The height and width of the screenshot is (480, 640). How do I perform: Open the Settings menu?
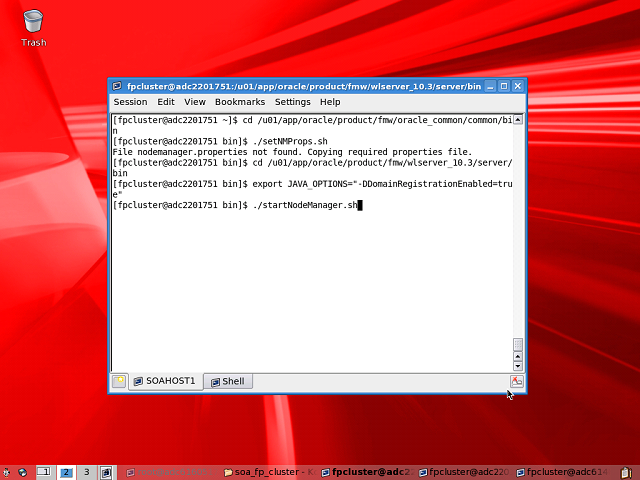click(292, 102)
